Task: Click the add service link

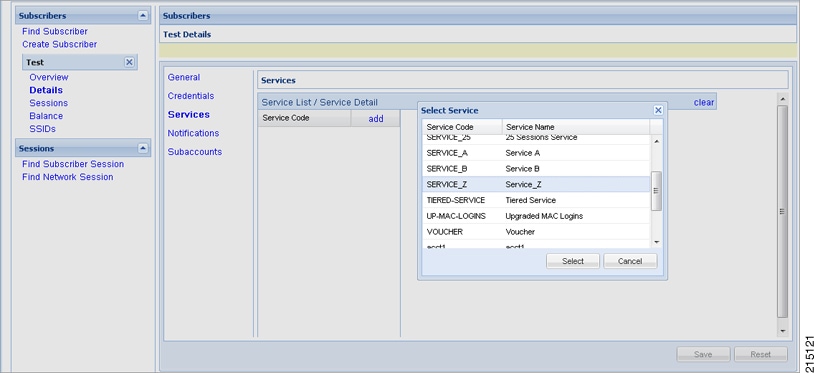Action: coord(376,119)
